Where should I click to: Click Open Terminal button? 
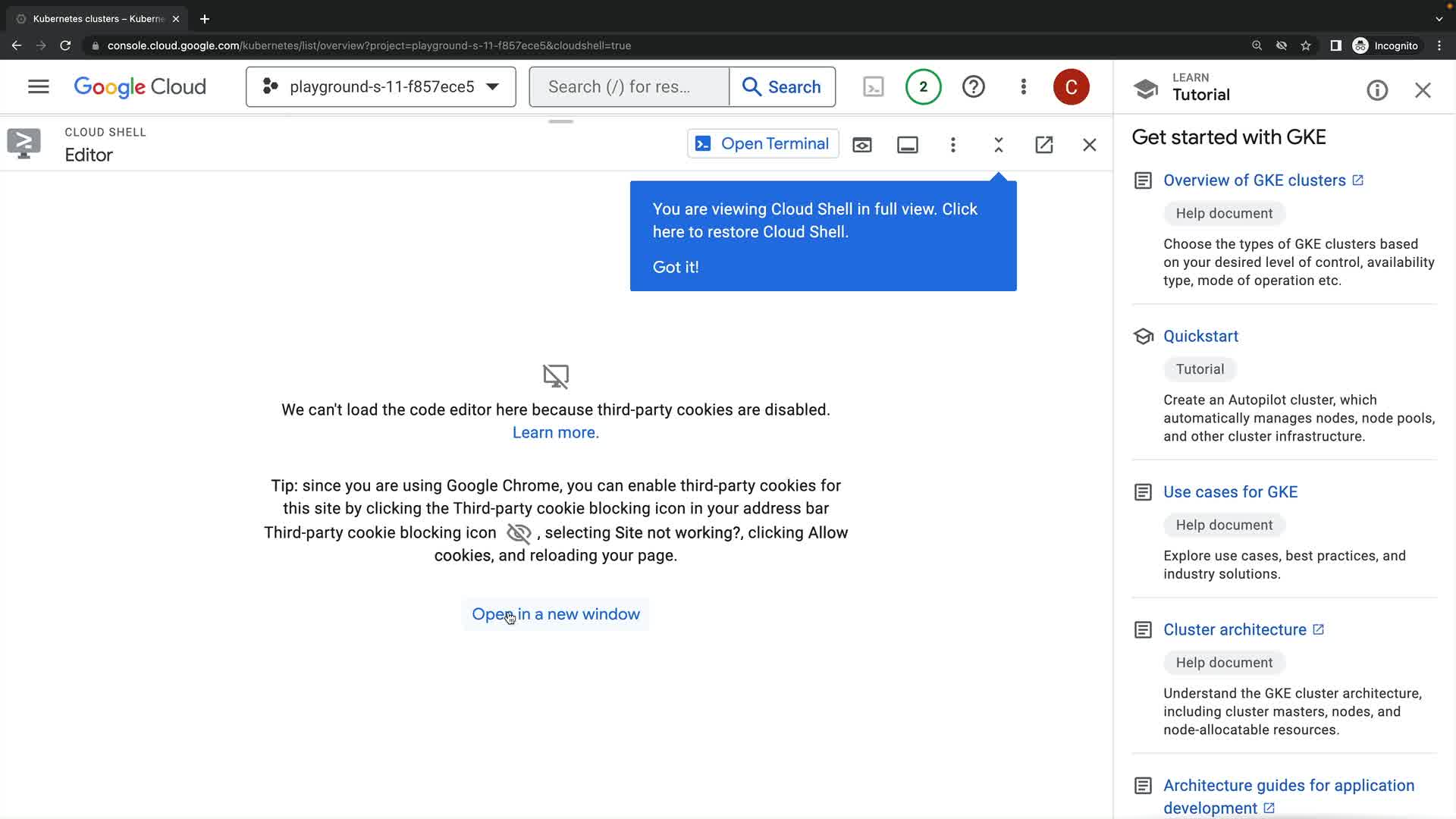pos(763,144)
